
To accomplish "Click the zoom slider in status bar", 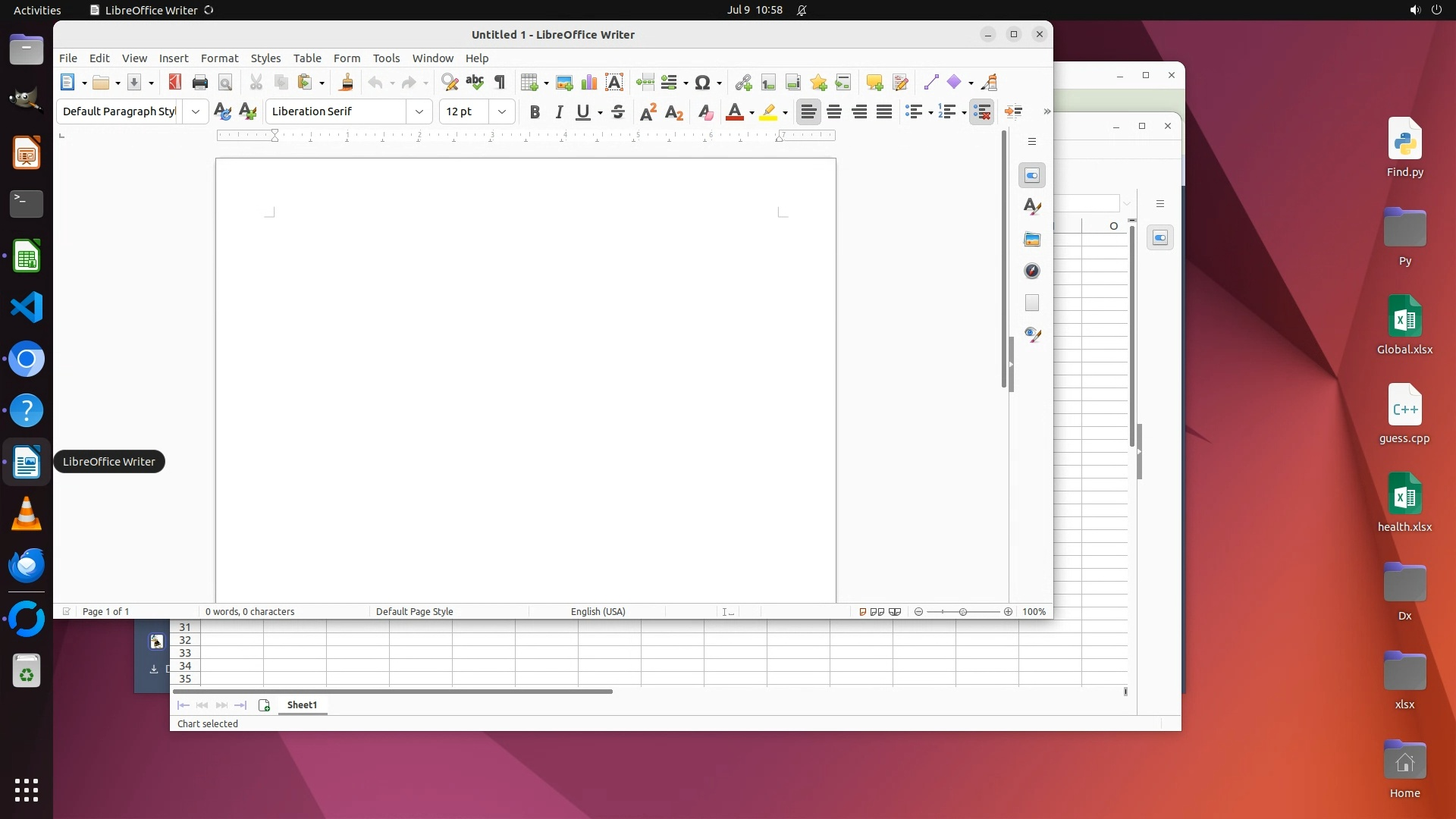I will (x=963, y=612).
